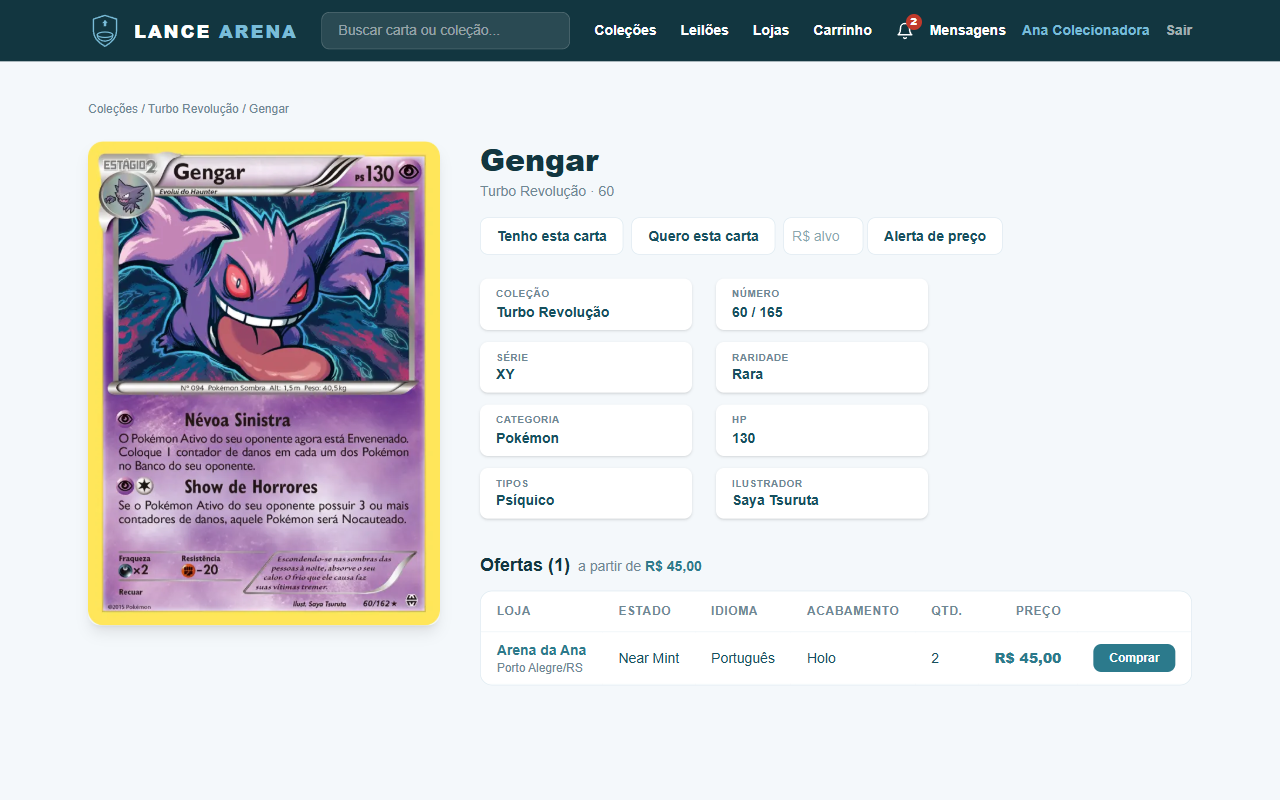Viewport: 1280px width, 800px height.
Task: Click the 'Alerta de preço' button
Action: coord(935,236)
